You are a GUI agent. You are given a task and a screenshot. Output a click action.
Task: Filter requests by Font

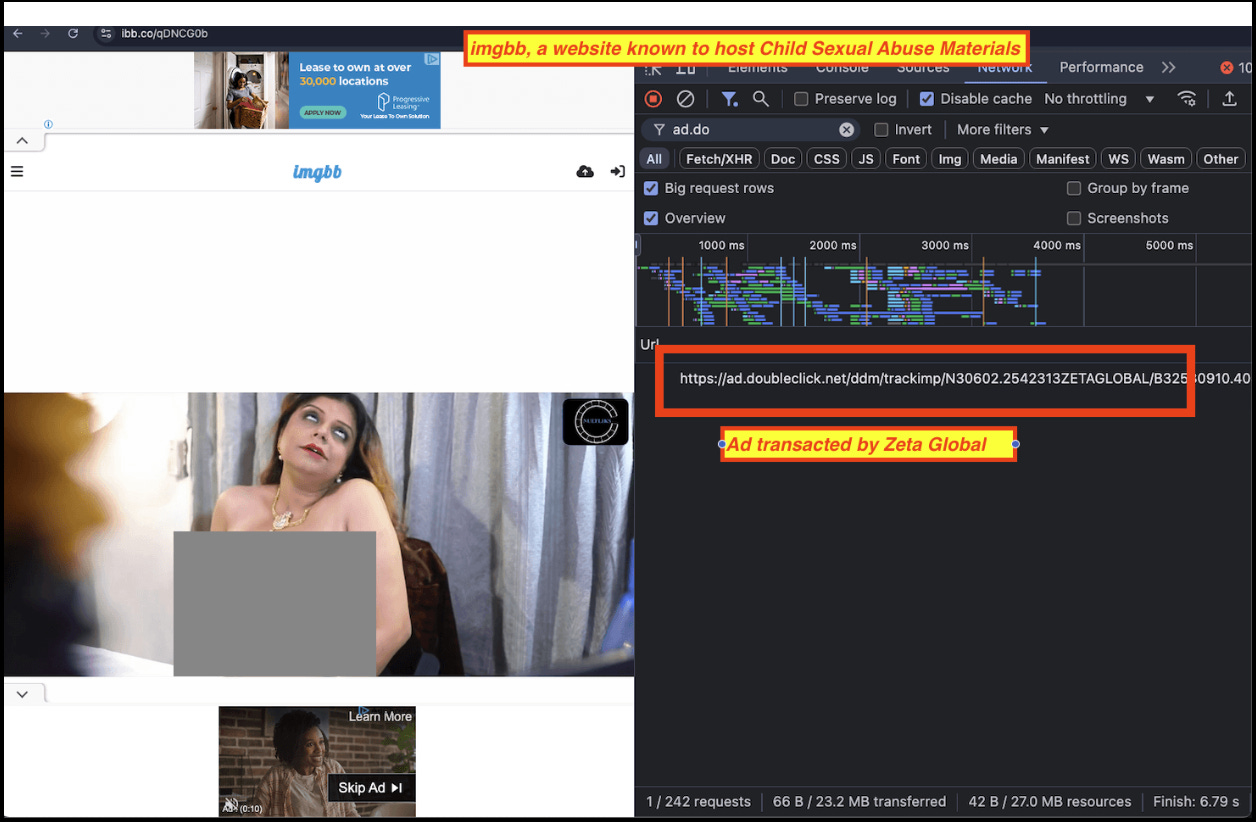906,159
